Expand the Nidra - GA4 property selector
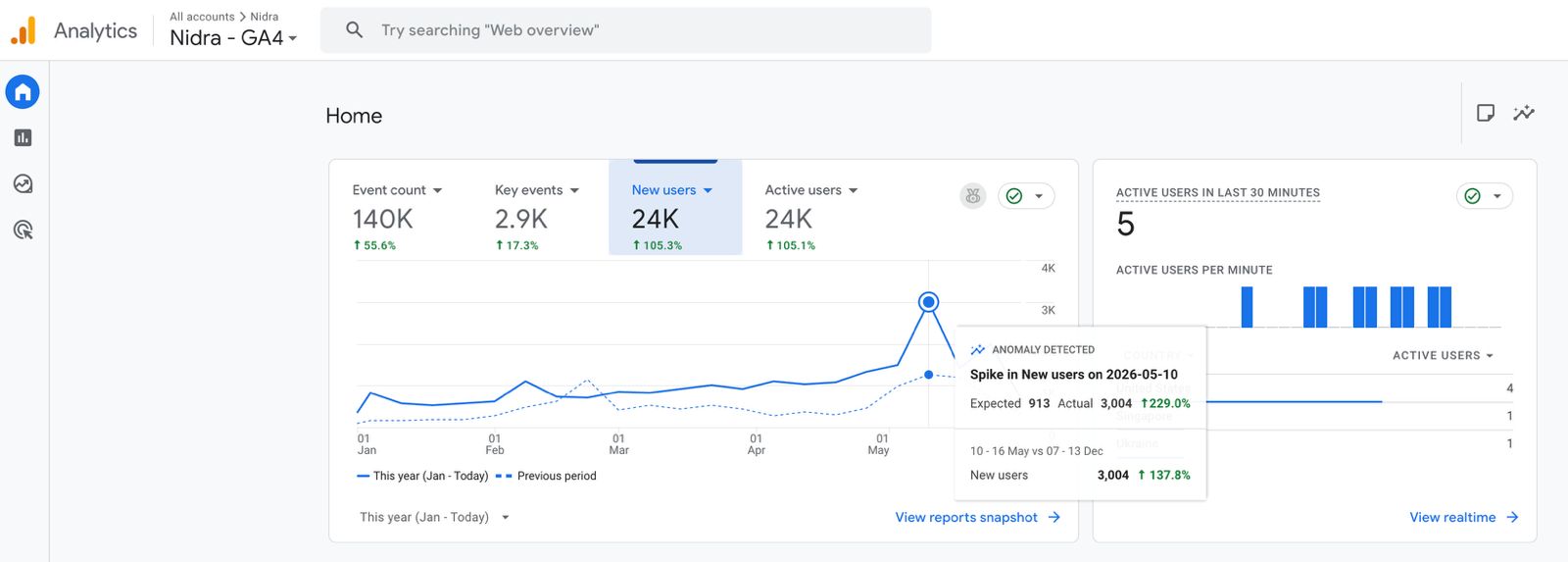The width and height of the screenshot is (1568, 562). tap(233, 38)
